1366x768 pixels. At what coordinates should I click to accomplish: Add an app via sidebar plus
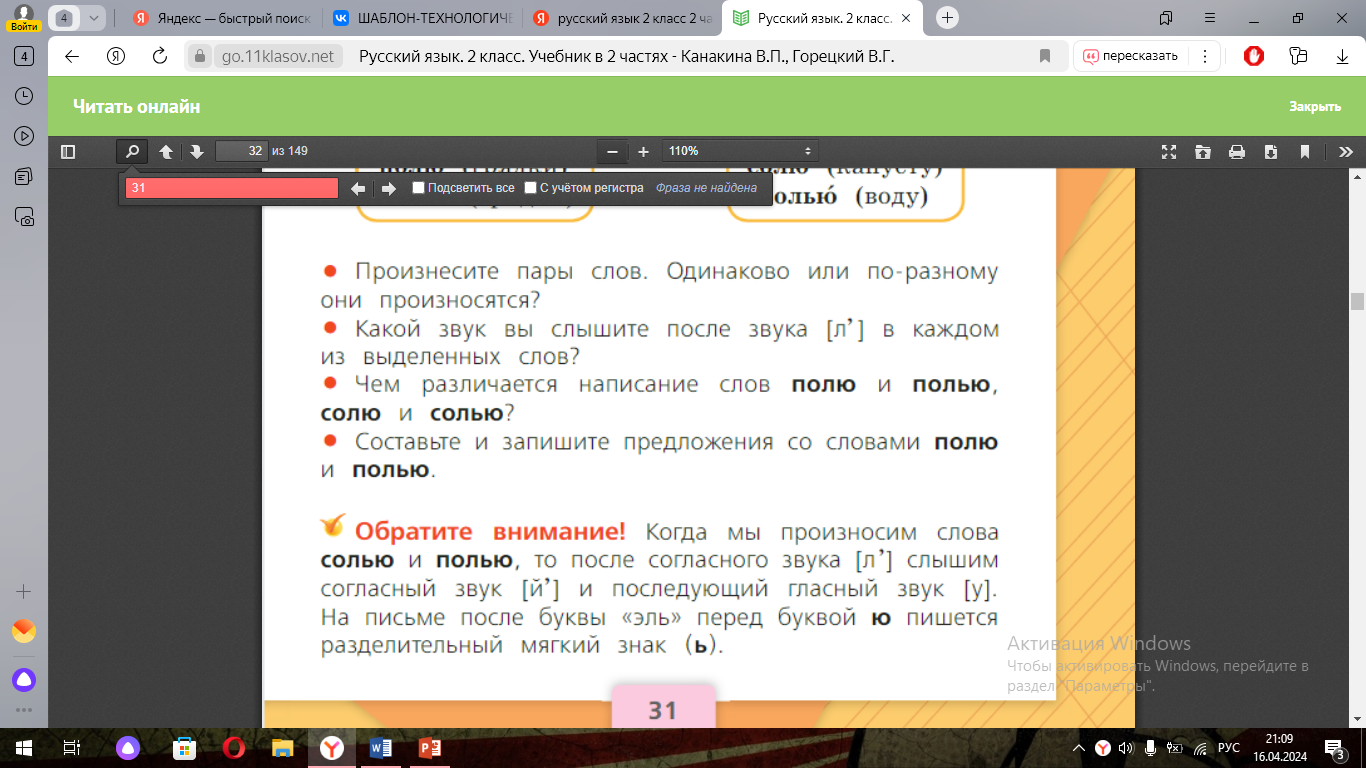pos(24,591)
